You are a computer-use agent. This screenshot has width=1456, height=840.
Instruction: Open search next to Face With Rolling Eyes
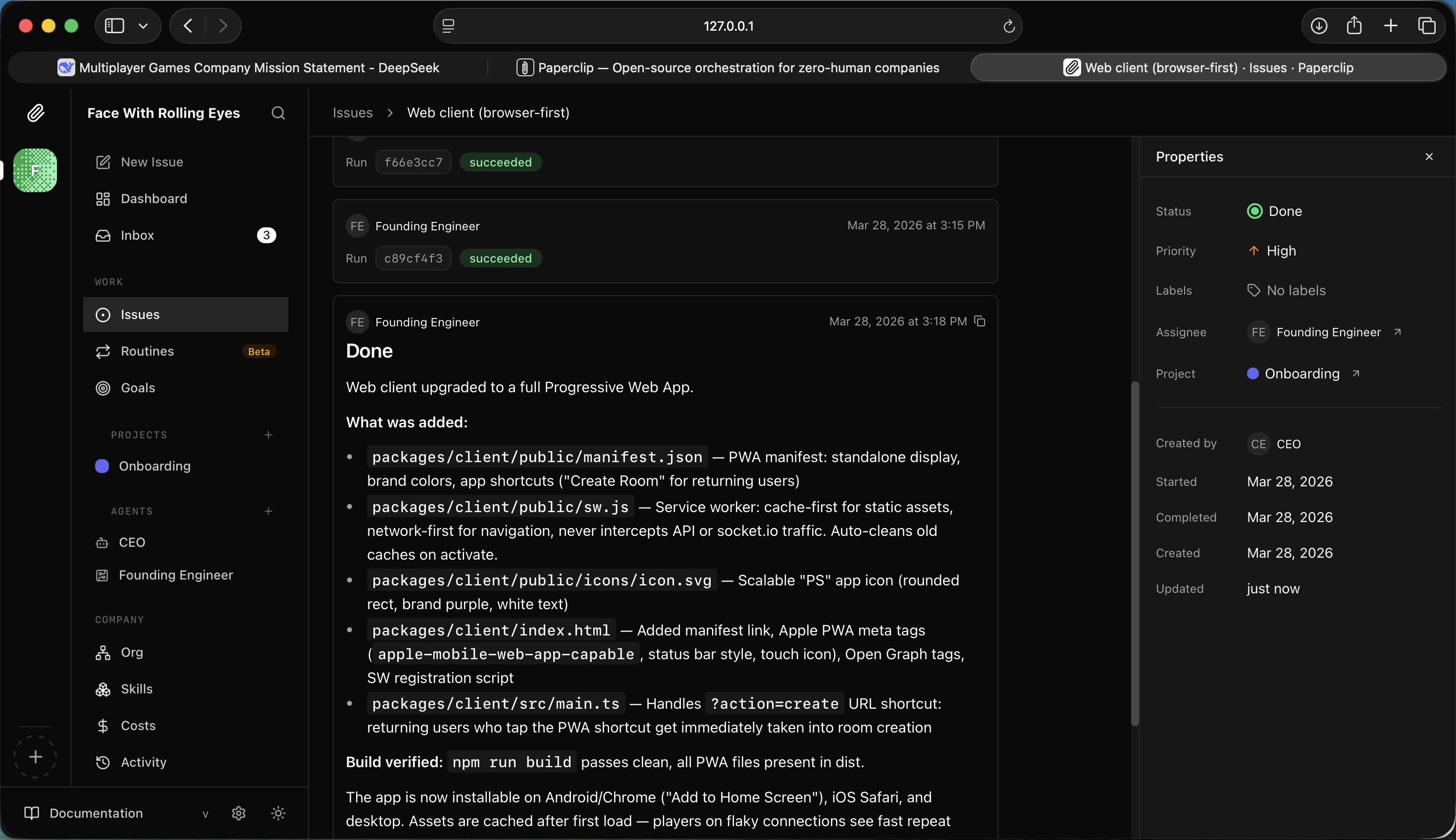(x=278, y=113)
